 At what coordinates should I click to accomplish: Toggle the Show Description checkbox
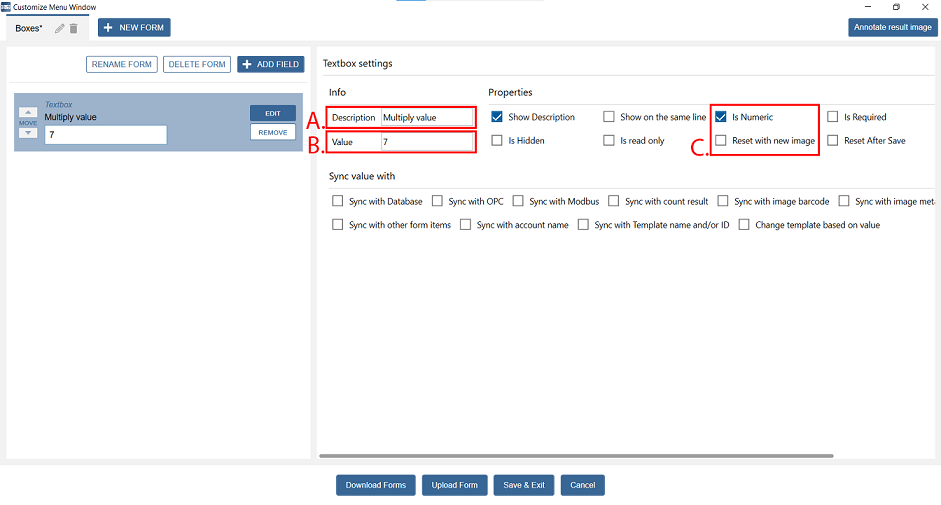click(x=497, y=117)
